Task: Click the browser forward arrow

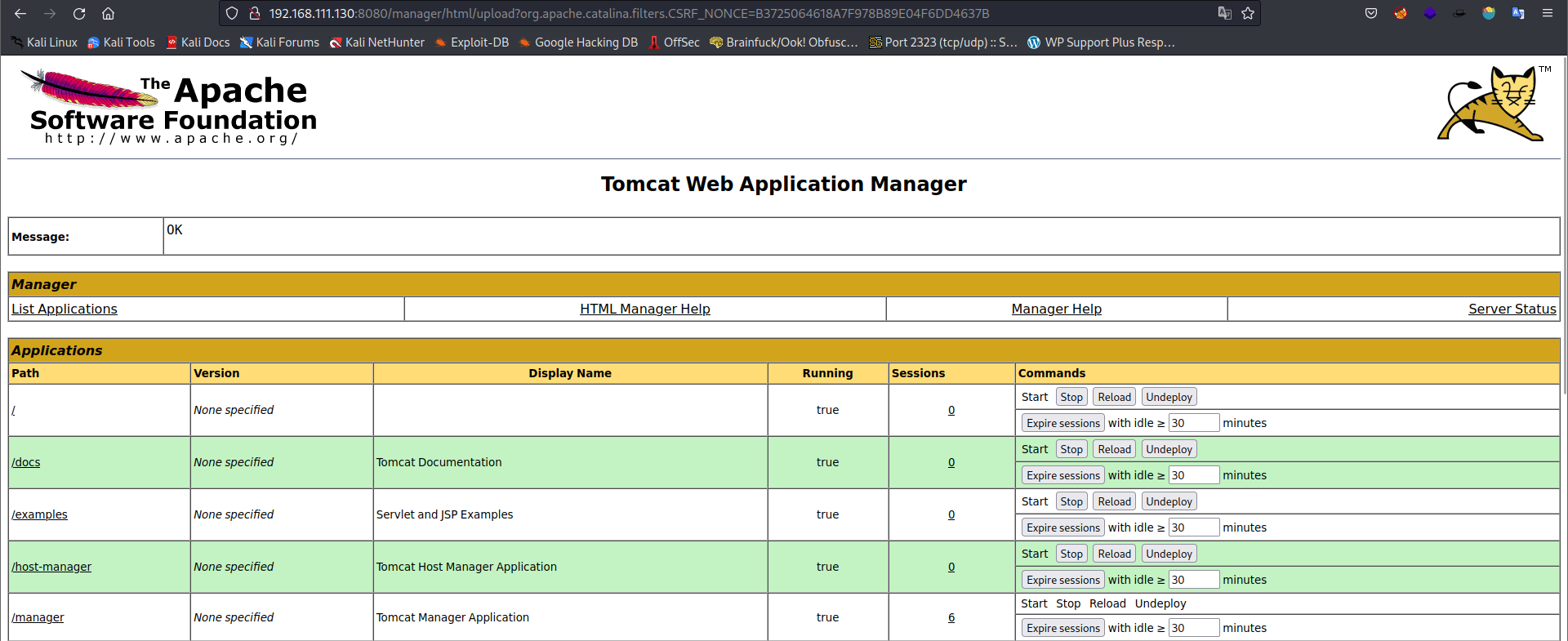Action: pyautogui.click(x=50, y=13)
